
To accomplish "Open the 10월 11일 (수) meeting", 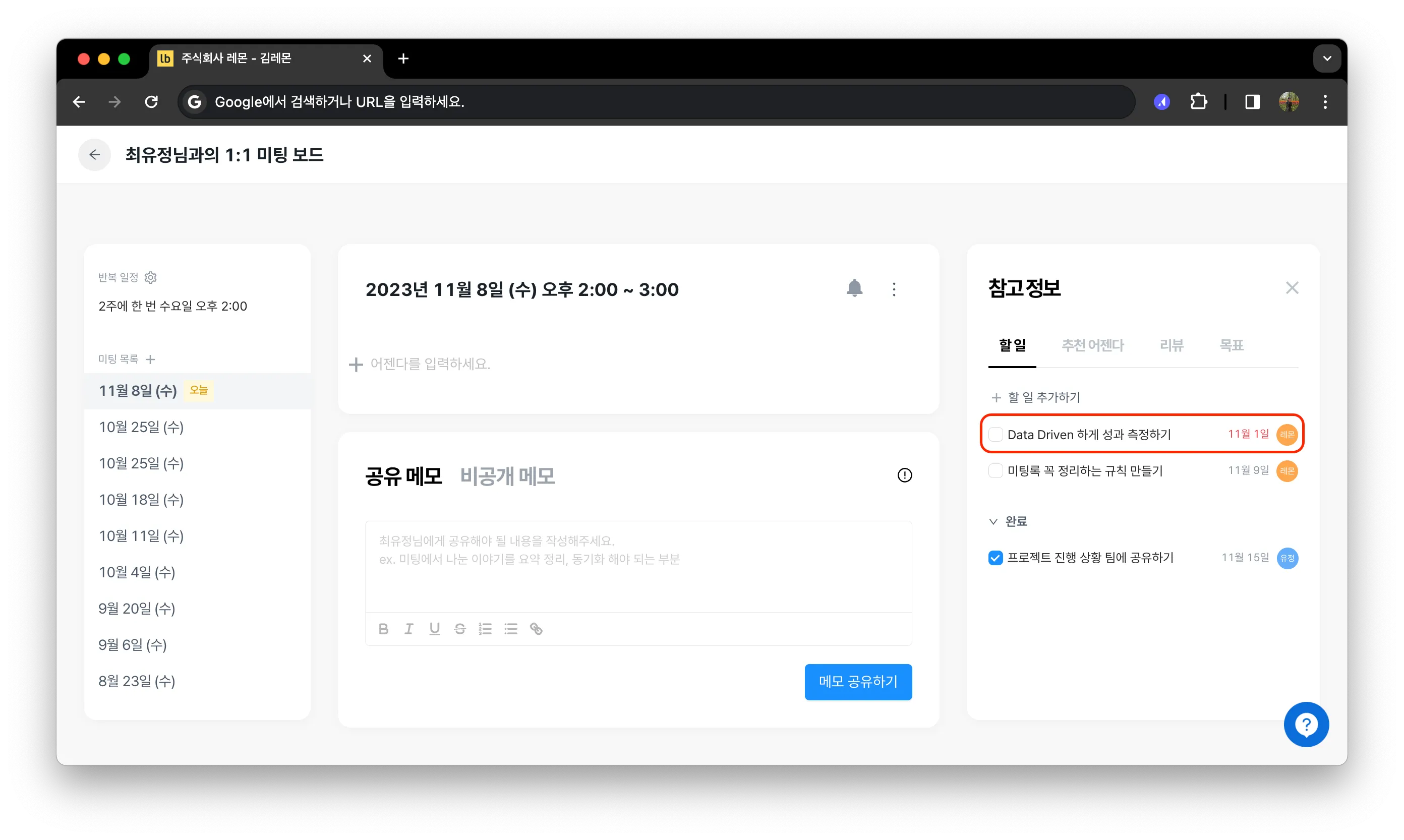I will tap(197, 535).
